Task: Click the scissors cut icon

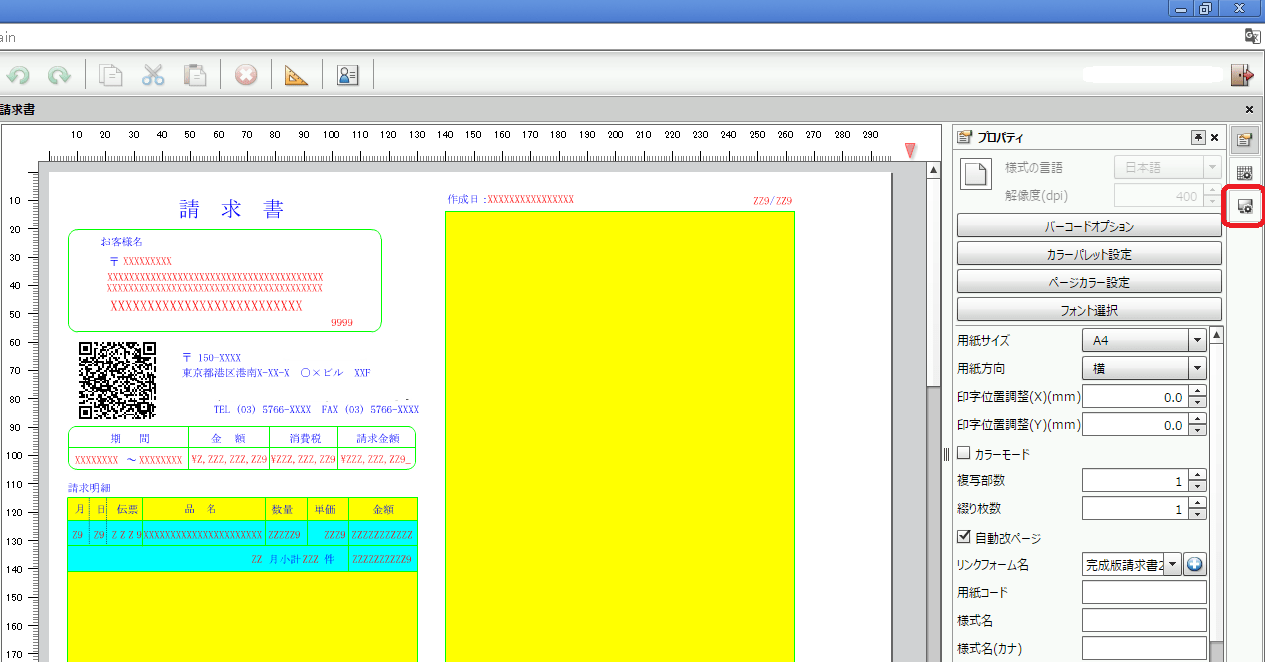Action: (153, 75)
